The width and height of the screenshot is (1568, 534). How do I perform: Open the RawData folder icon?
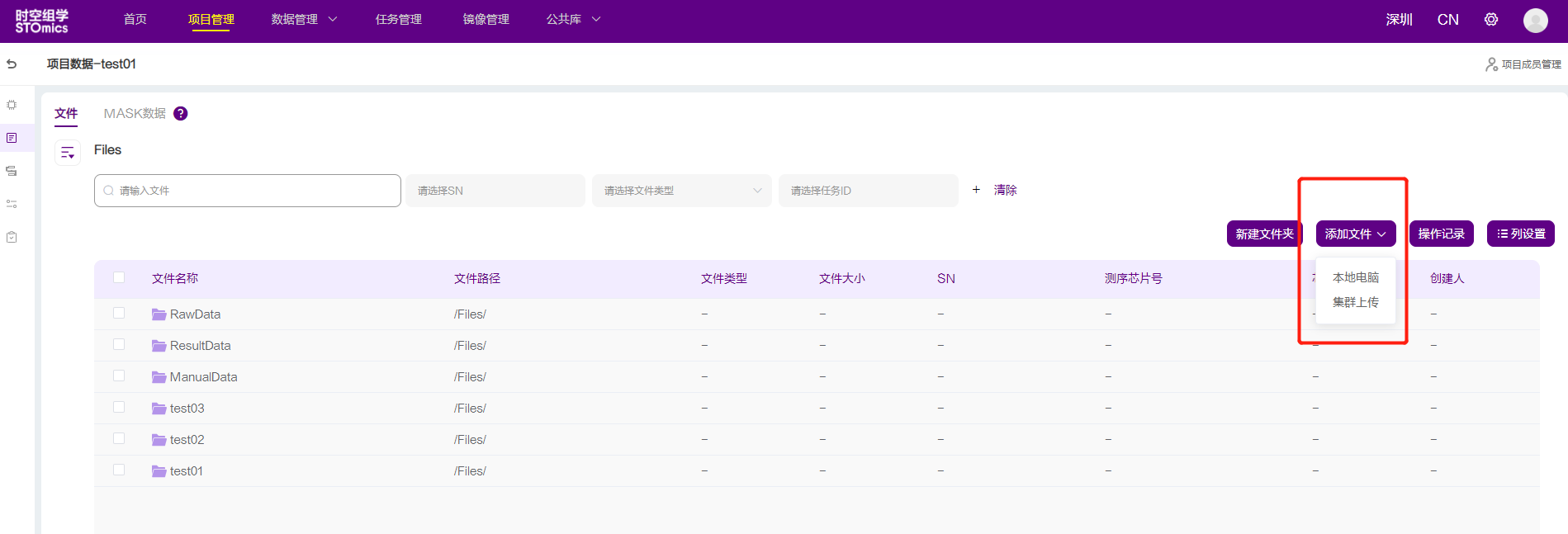pyautogui.click(x=159, y=314)
